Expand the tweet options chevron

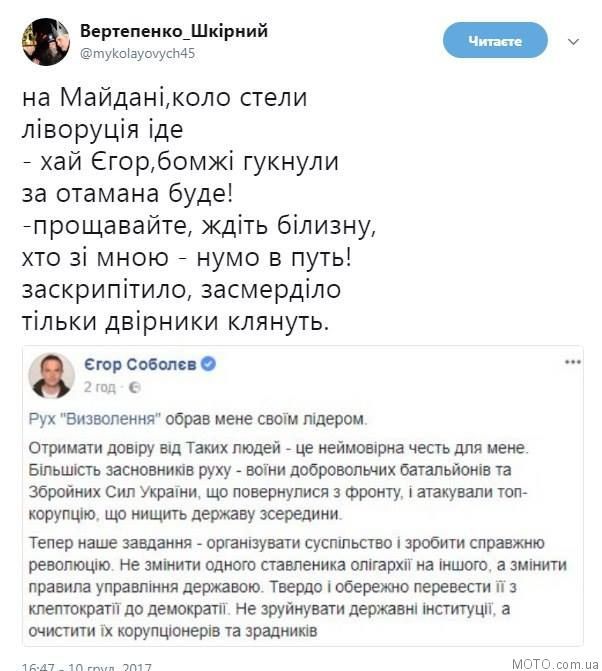click(573, 42)
